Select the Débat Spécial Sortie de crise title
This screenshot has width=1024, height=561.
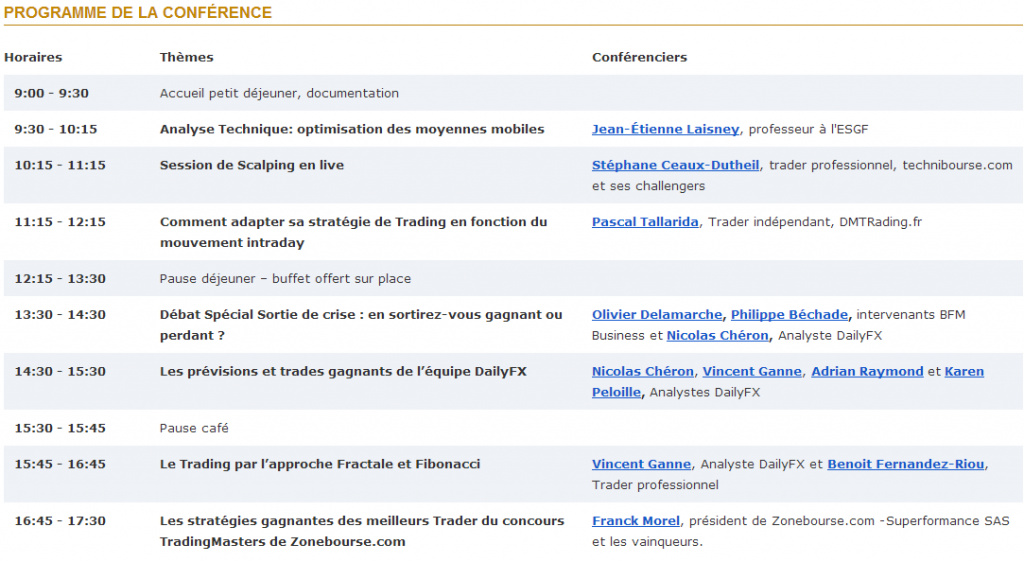pos(361,325)
